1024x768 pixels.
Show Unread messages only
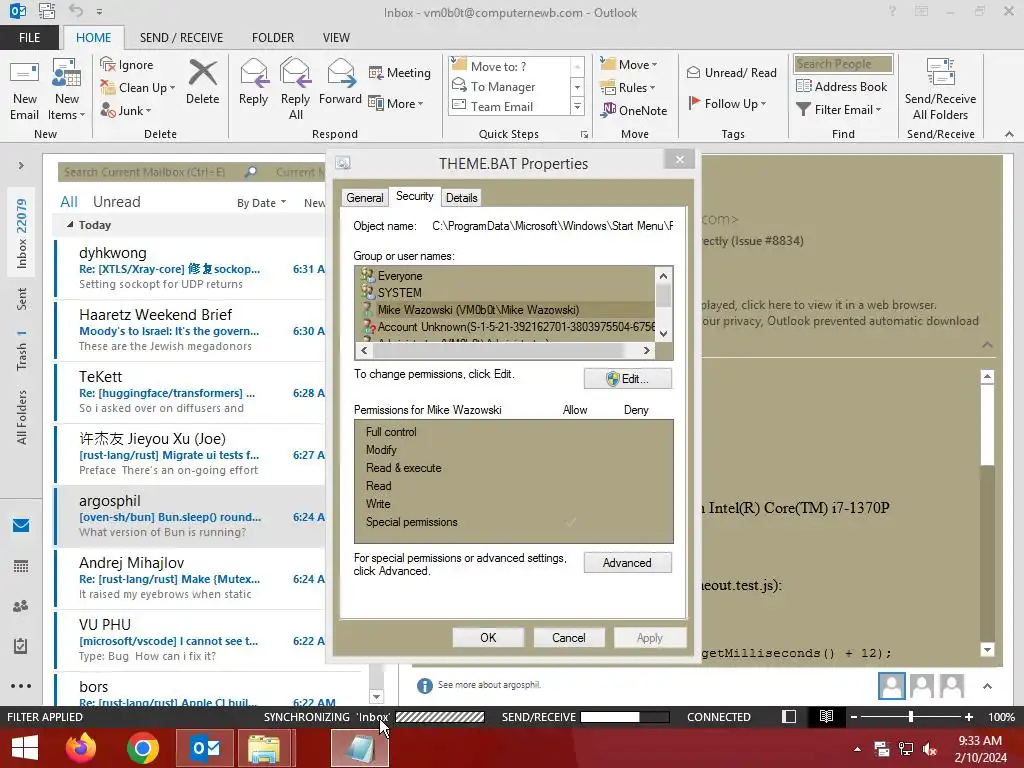pyautogui.click(x=116, y=202)
